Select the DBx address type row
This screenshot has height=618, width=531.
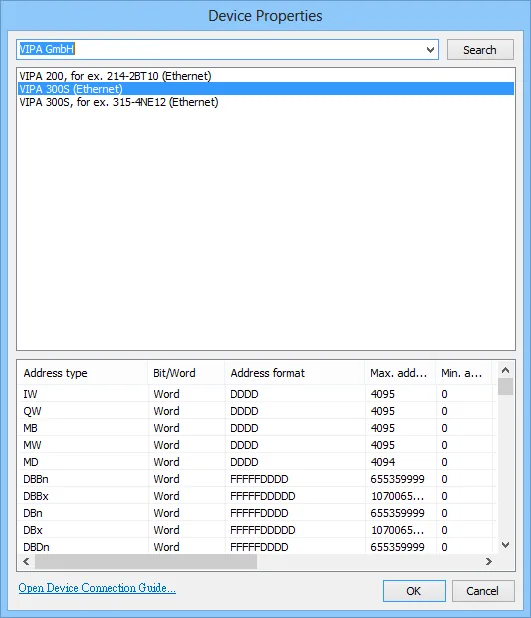[x=257, y=530]
